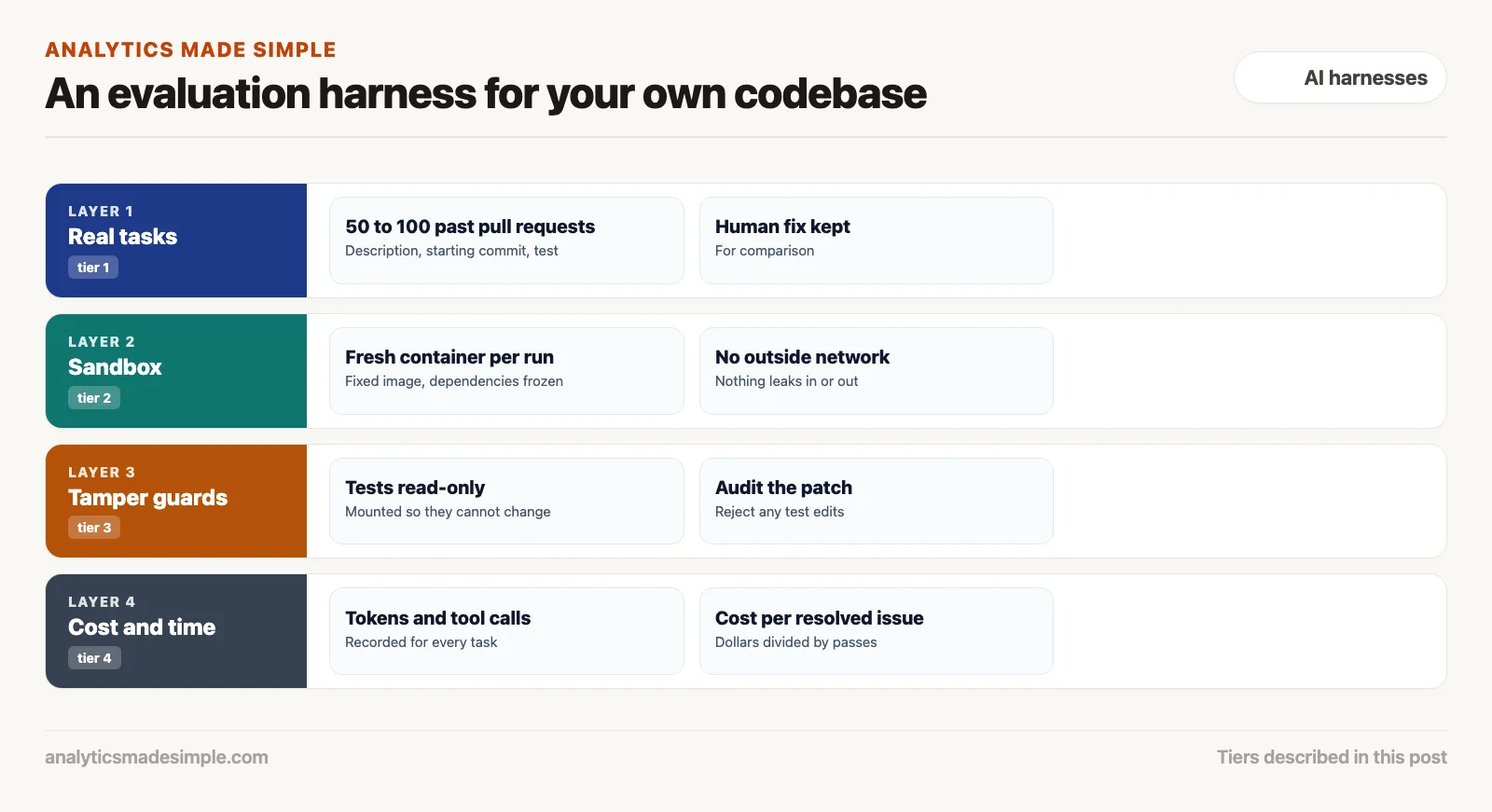Click the title An evaluation harness for your own codebase
The width and height of the screenshot is (1492, 812).
click(x=486, y=93)
